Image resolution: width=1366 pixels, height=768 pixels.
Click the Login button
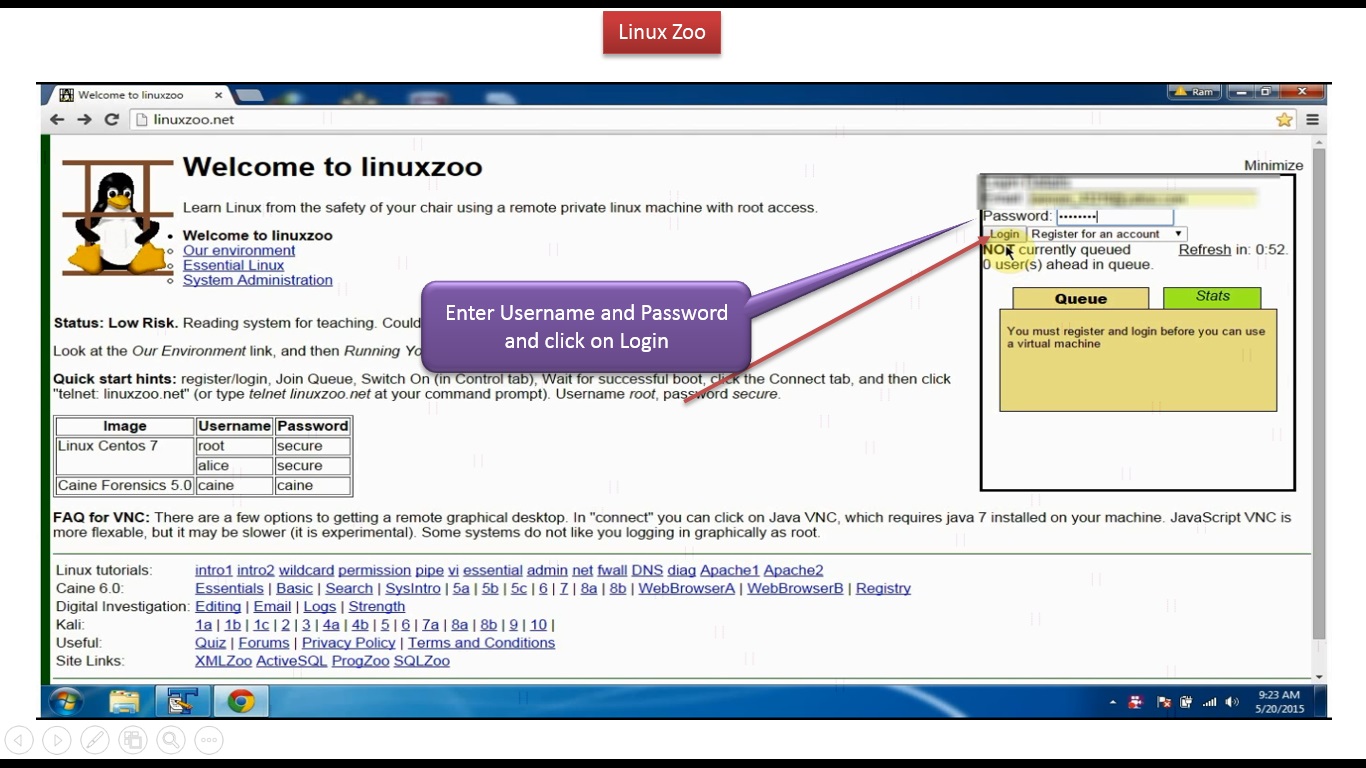coord(1004,234)
